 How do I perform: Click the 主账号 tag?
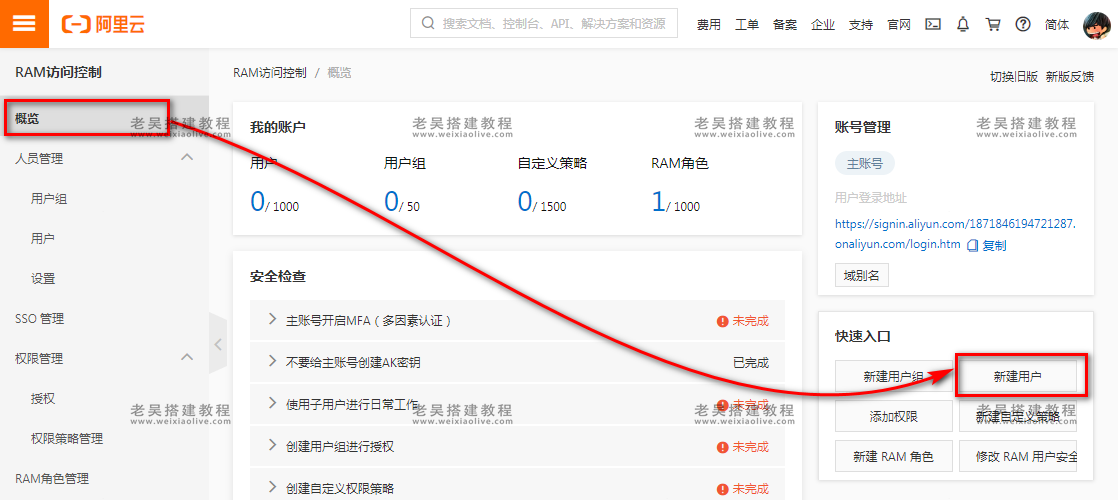865,163
